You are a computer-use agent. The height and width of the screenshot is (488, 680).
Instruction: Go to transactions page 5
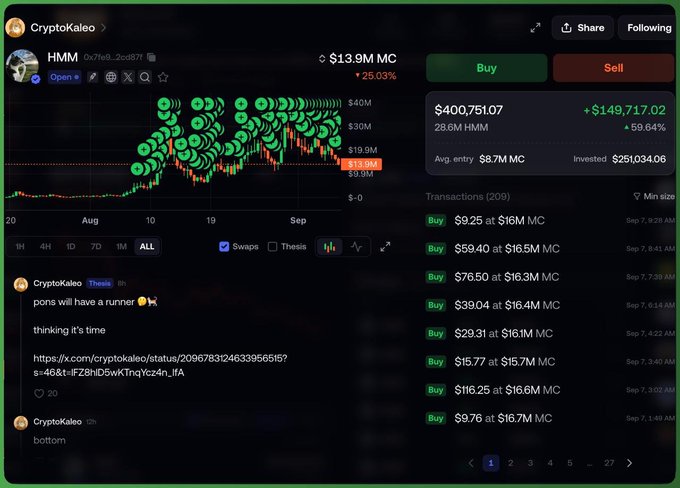click(569, 463)
